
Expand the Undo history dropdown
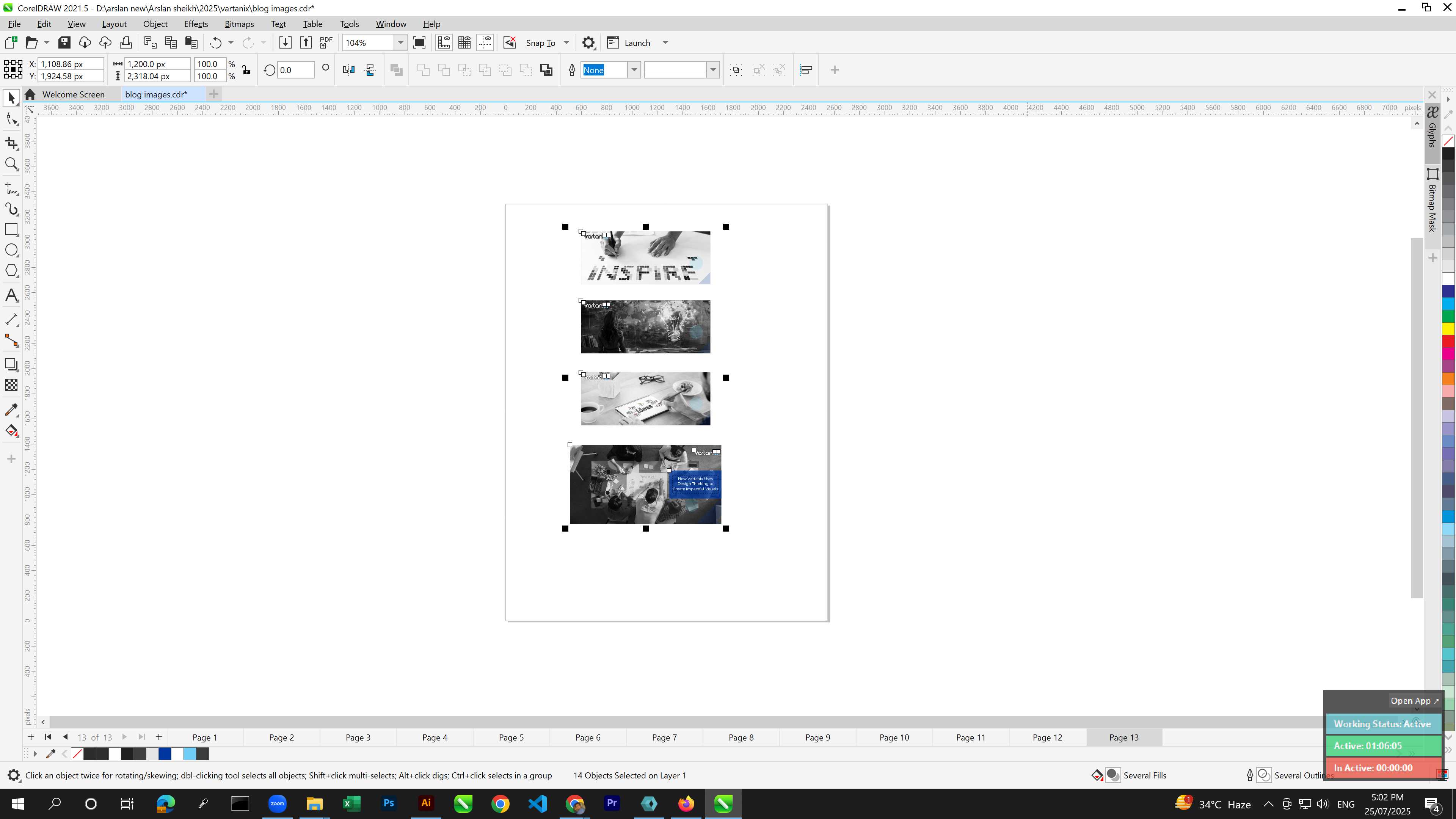231,42
